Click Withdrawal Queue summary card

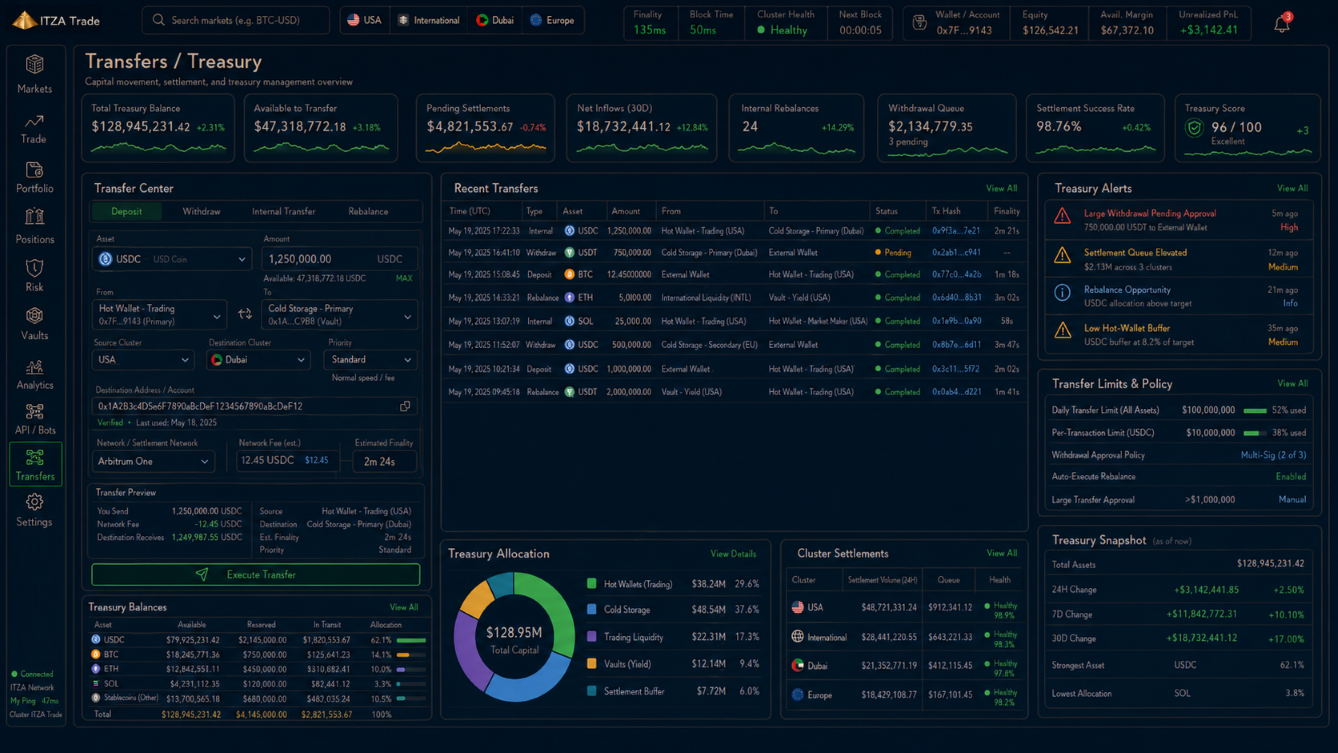[946, 128]
